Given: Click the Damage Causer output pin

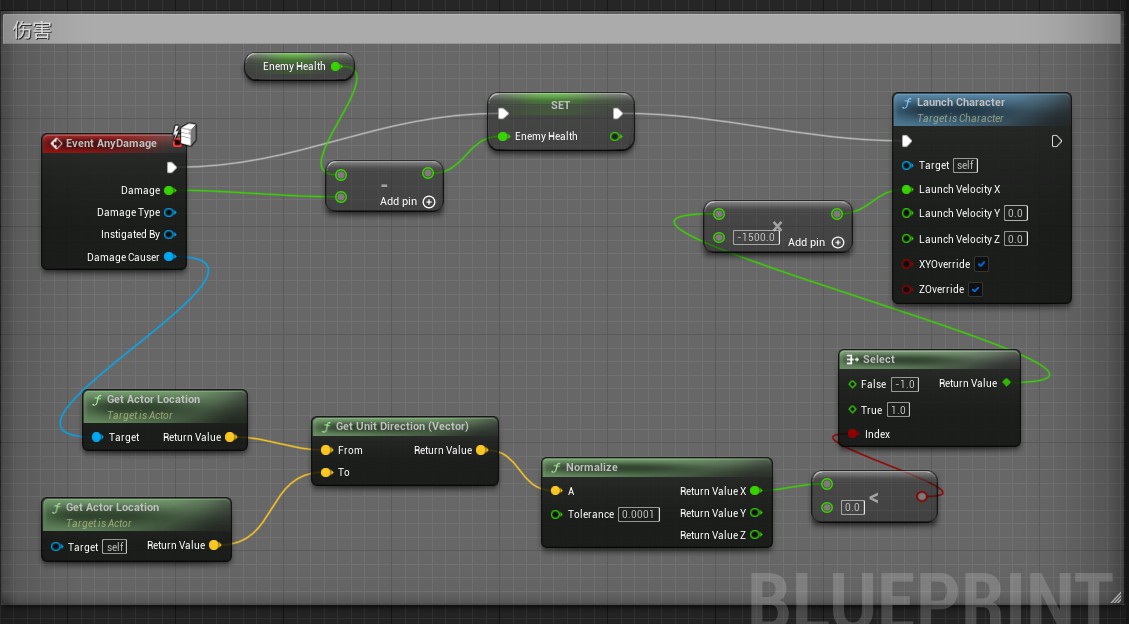Looking at the screenshot, I should click(x=170, y=257).
